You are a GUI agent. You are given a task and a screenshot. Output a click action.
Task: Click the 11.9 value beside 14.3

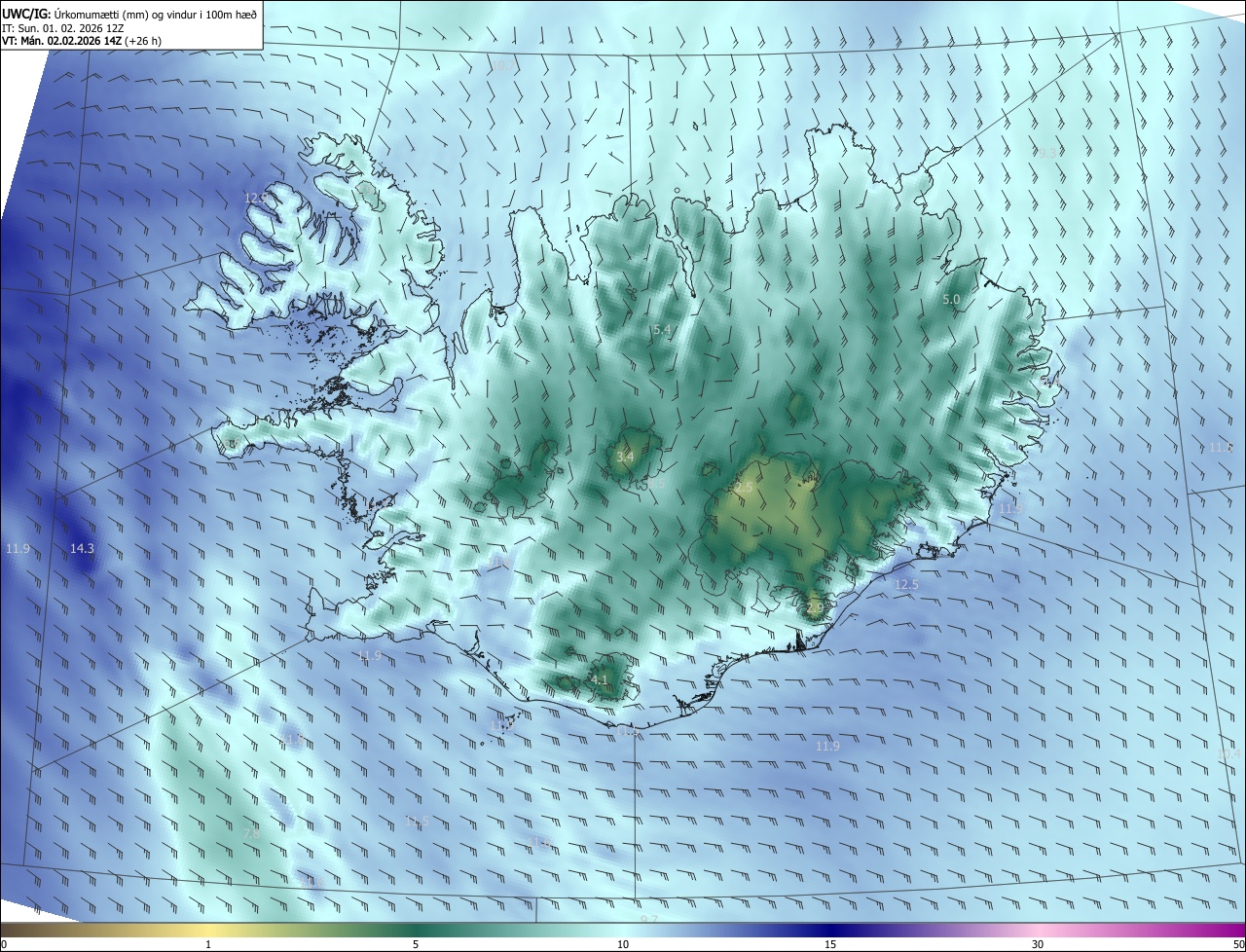(18, 549)
